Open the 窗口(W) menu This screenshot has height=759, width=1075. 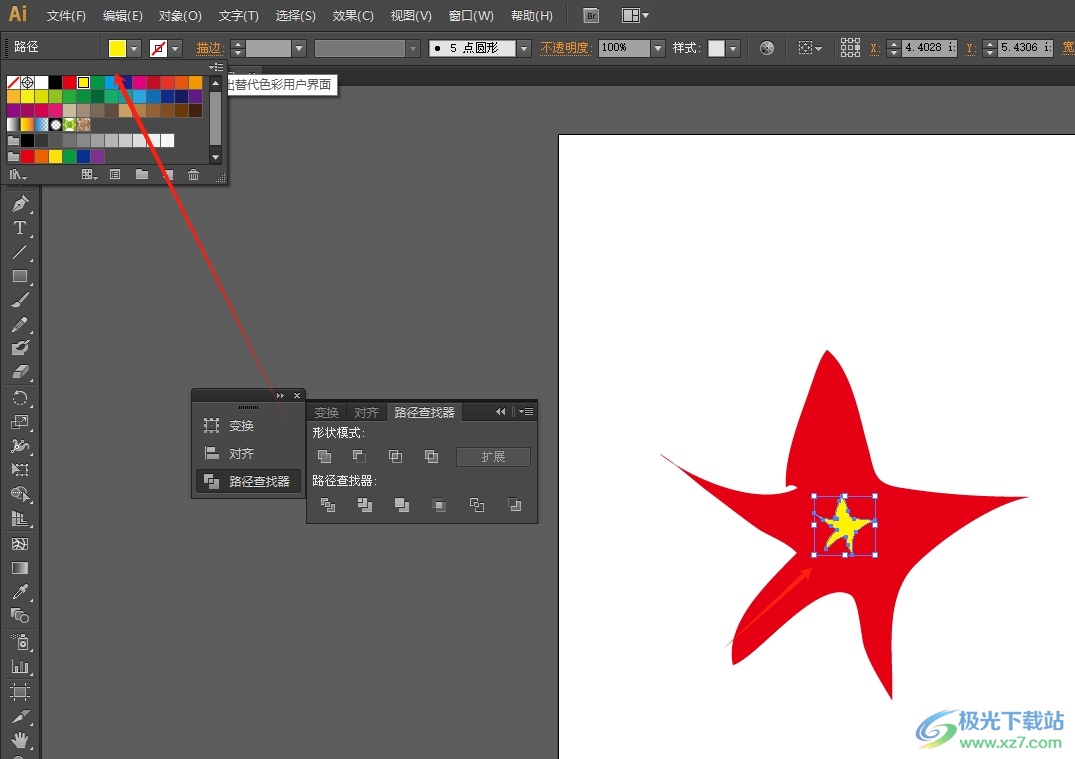coord(471,16)
